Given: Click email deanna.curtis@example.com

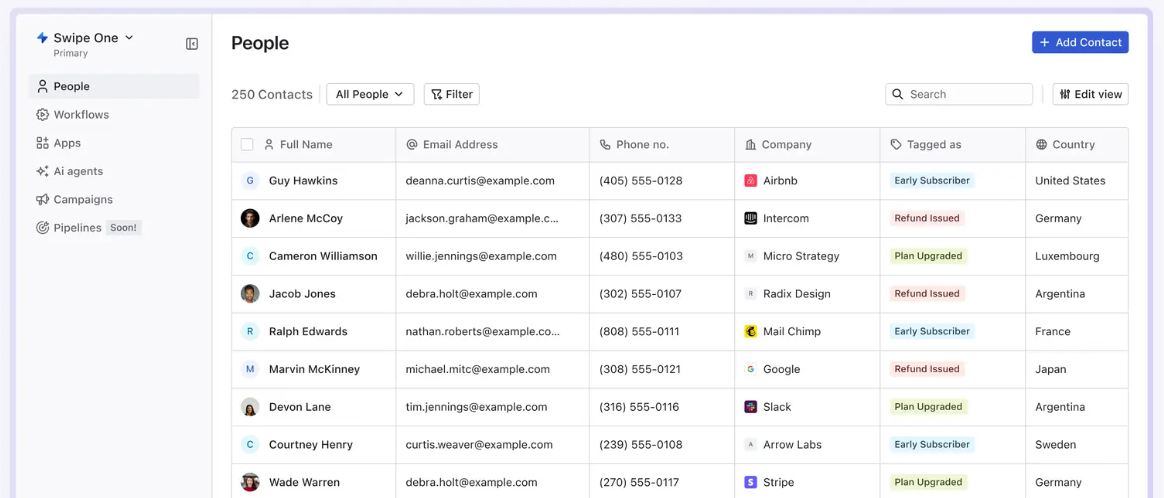Looking at the screenshot, I should (480, 180).
